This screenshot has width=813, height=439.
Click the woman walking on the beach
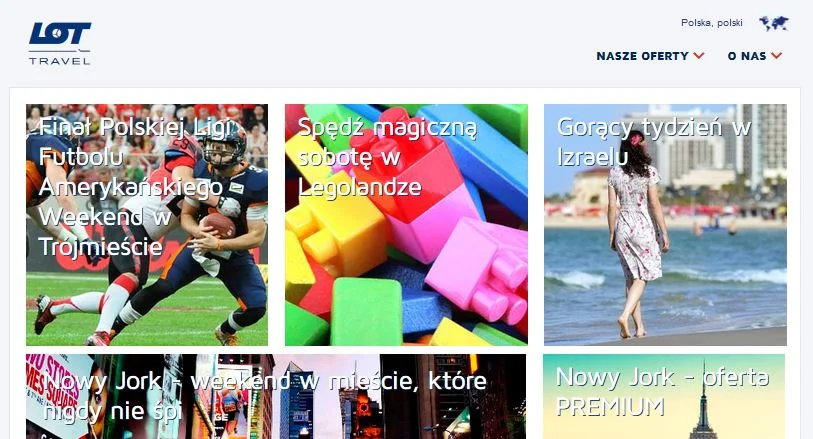click(x=635, y=233)
